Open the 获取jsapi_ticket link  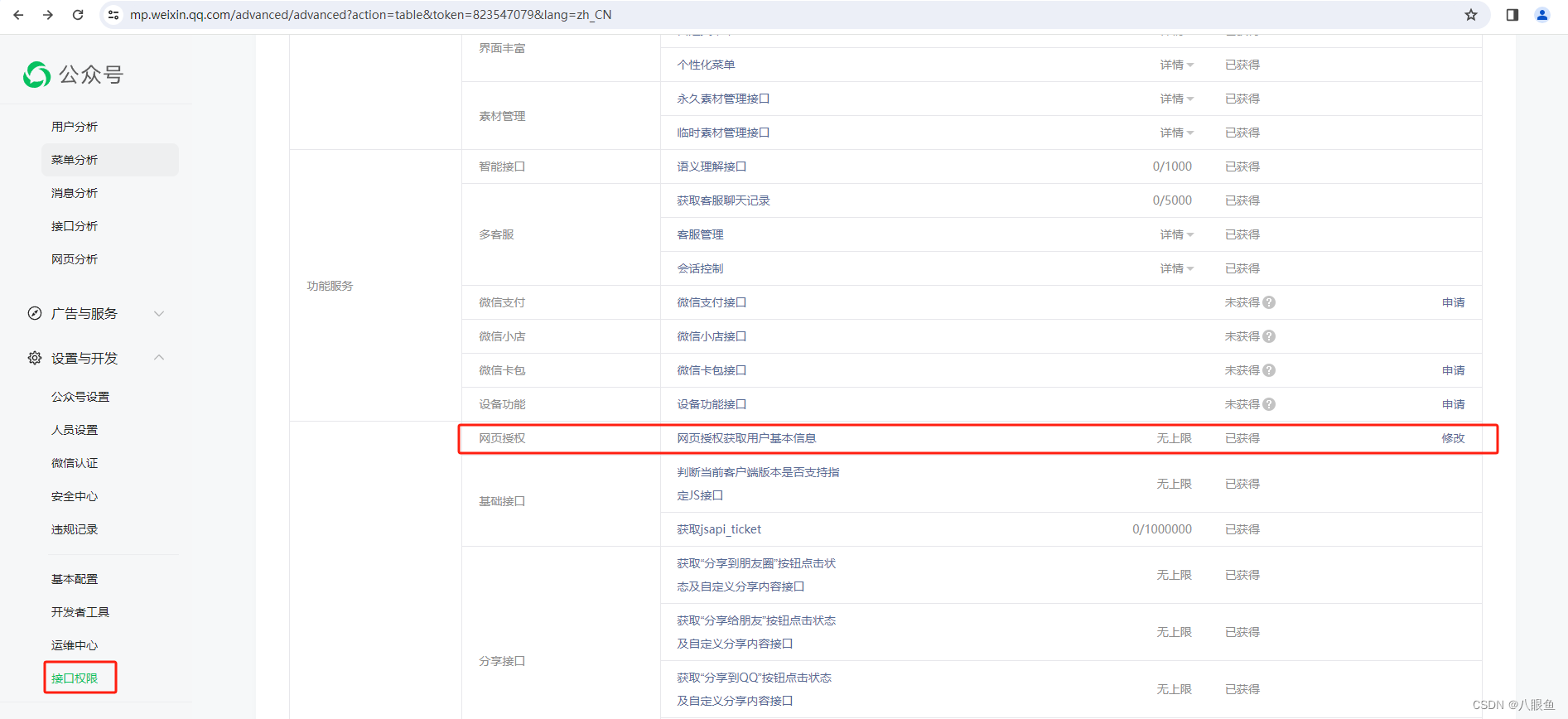click(x=719, y=529)
